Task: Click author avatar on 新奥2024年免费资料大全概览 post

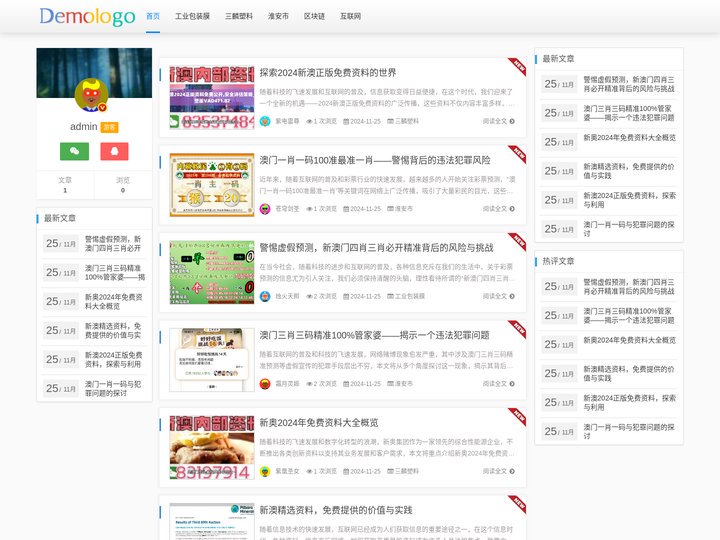Action: tap(265, 471)
